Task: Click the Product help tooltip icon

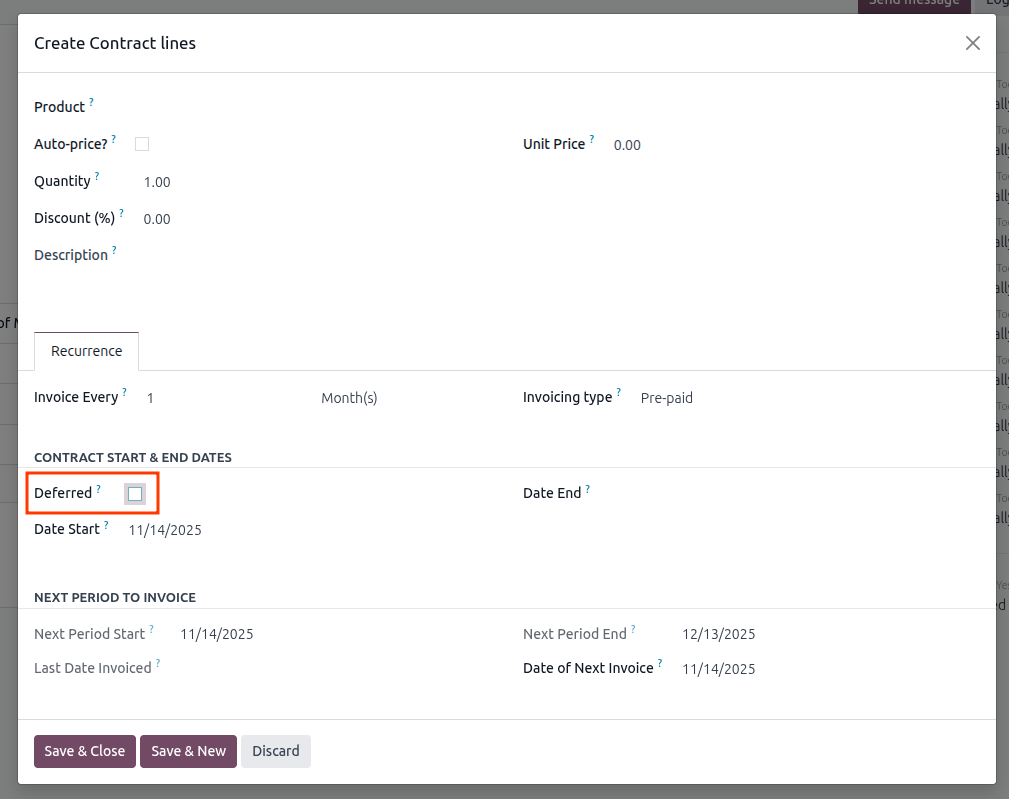Action: pos(91,102)
